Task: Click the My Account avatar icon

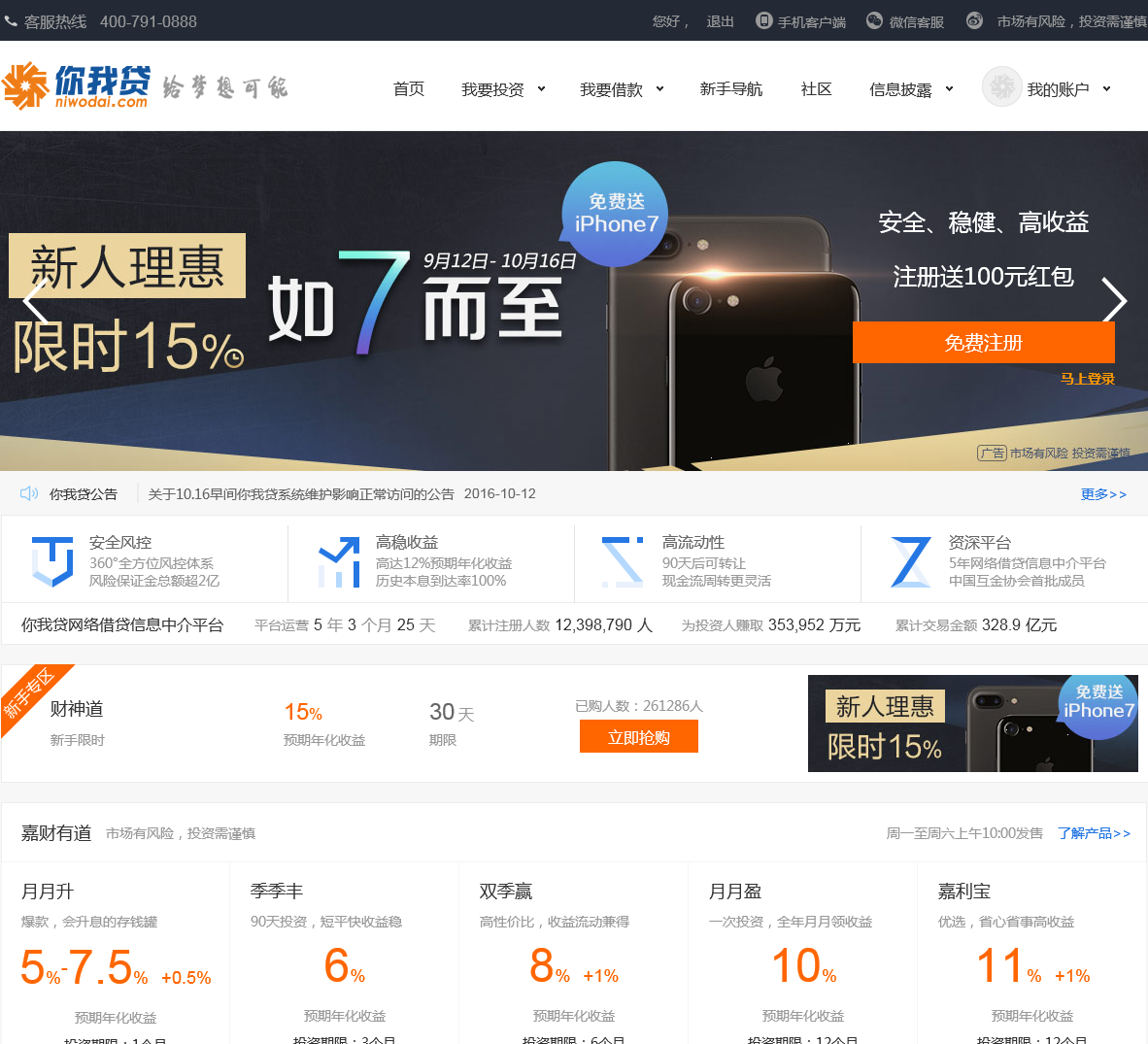Action: (x=1001, y=86)
